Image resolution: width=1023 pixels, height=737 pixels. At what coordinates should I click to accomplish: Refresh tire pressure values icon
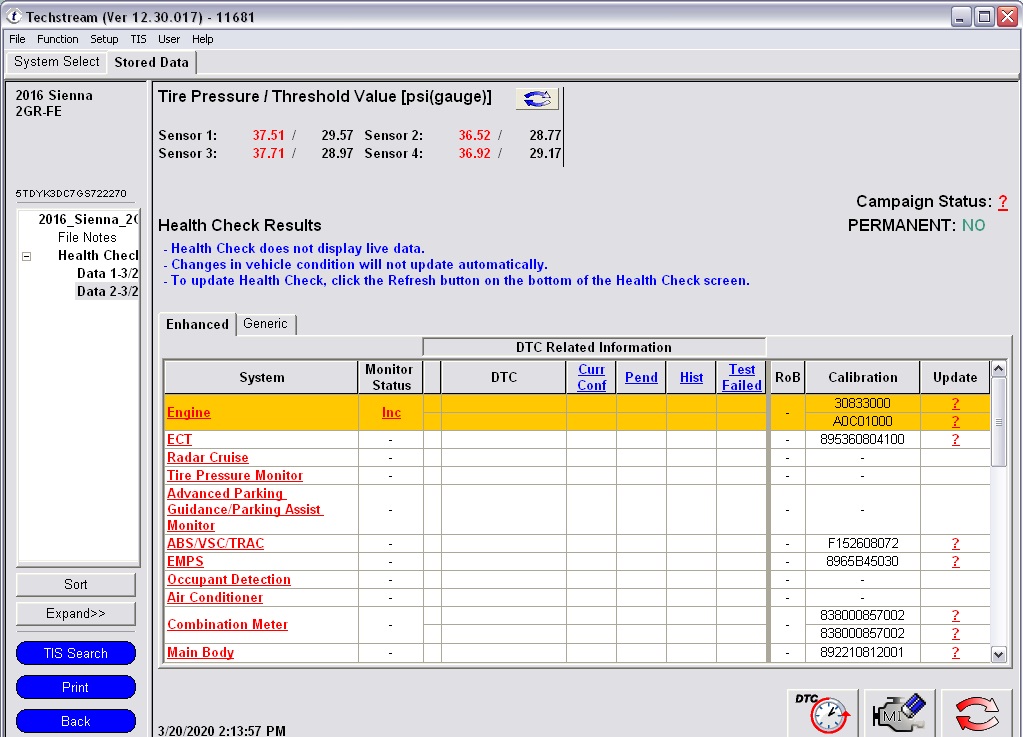point(537,98)
